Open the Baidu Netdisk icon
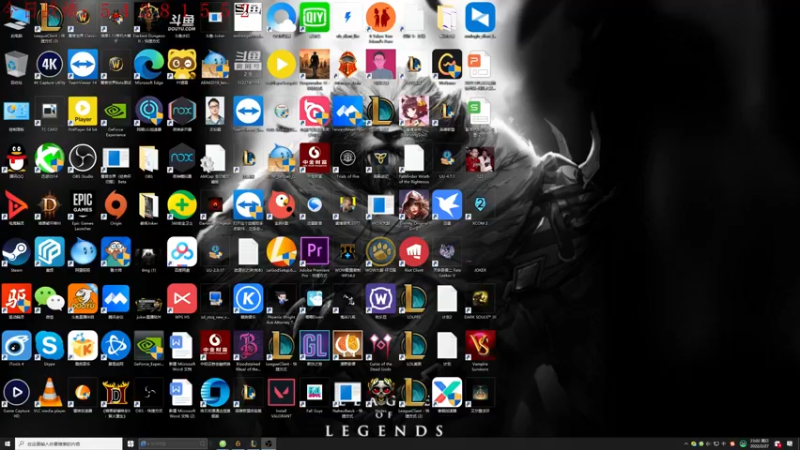800x450 pixels. (x=182, y=252)
